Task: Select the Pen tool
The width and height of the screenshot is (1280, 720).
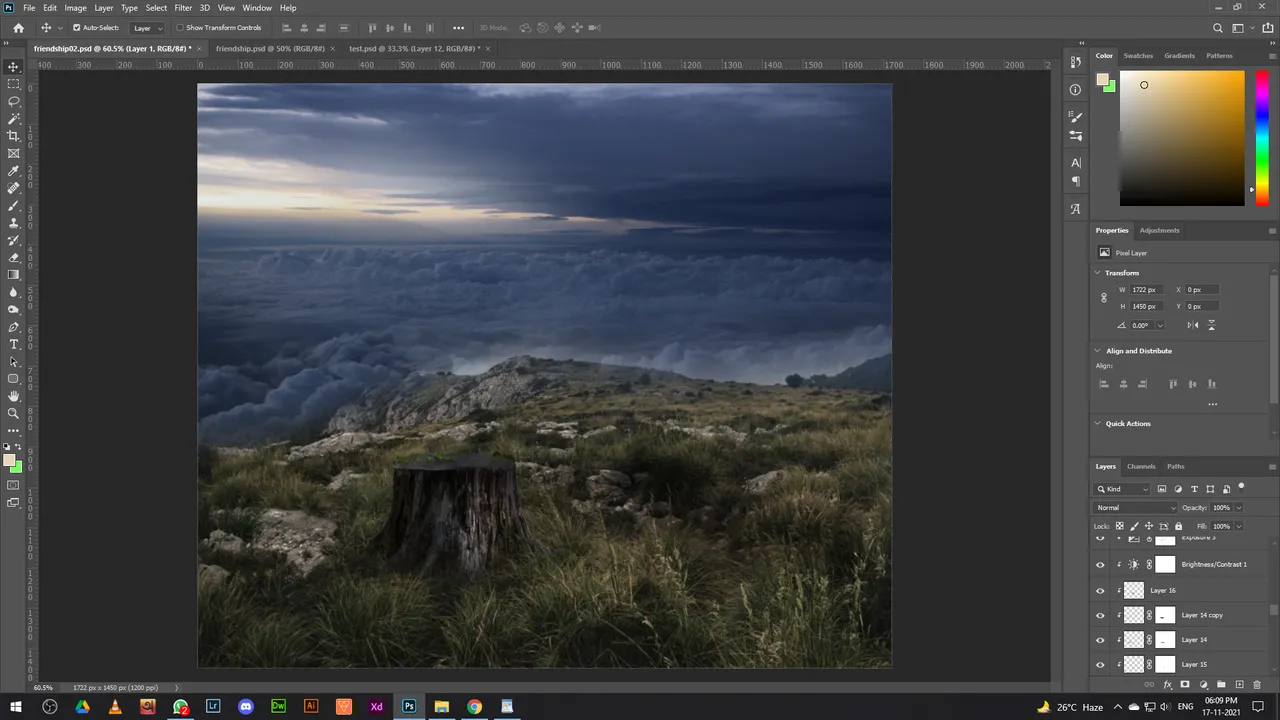Action: [13, 327]
